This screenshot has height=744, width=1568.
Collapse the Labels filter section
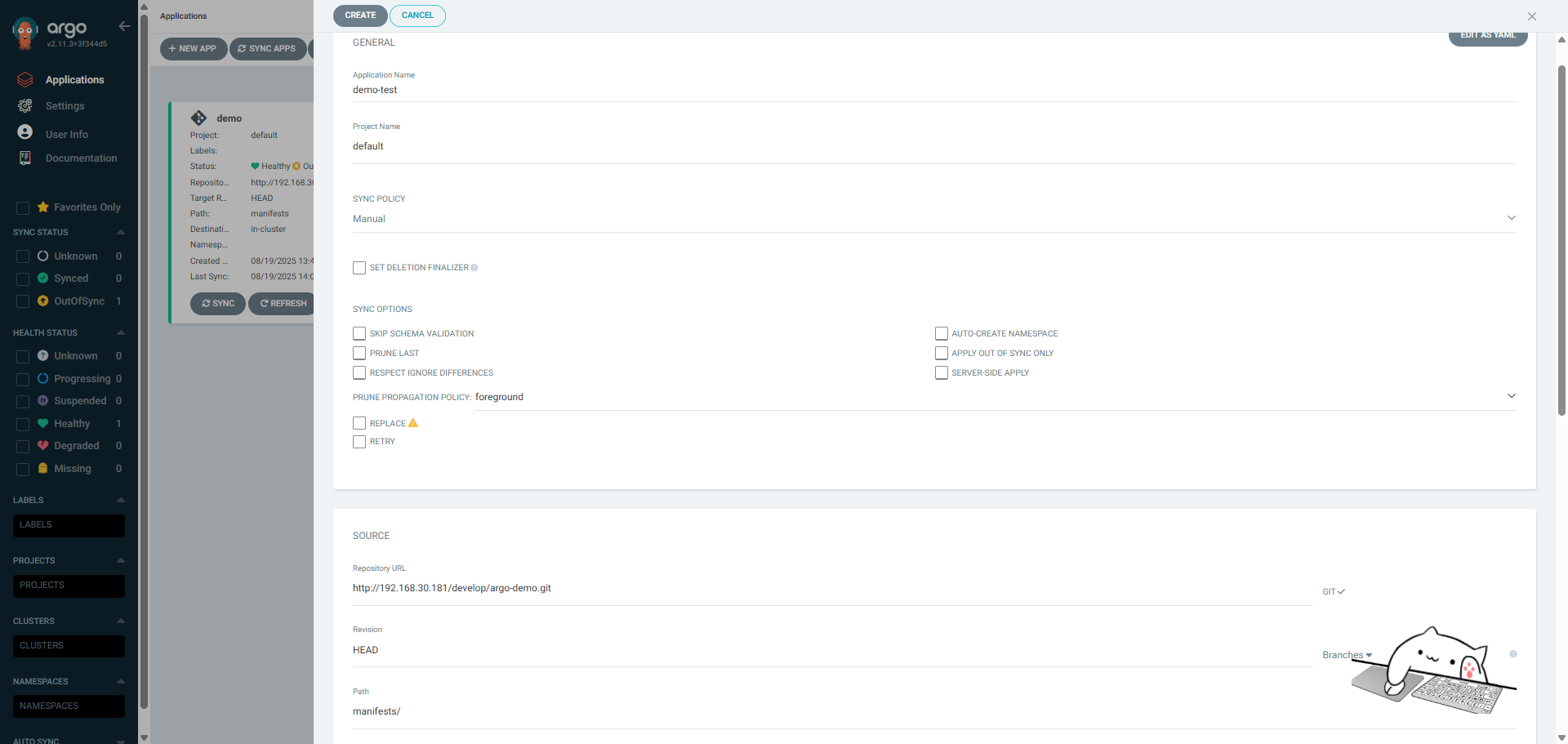121,500
